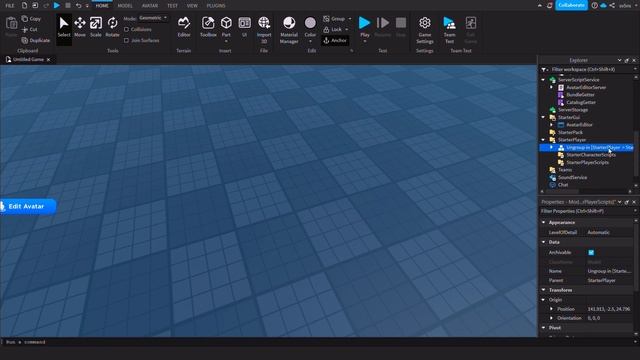Select CatalogGetter in Explorer
The width and height of the screenshot is (640, 360).
pos(581,102)
